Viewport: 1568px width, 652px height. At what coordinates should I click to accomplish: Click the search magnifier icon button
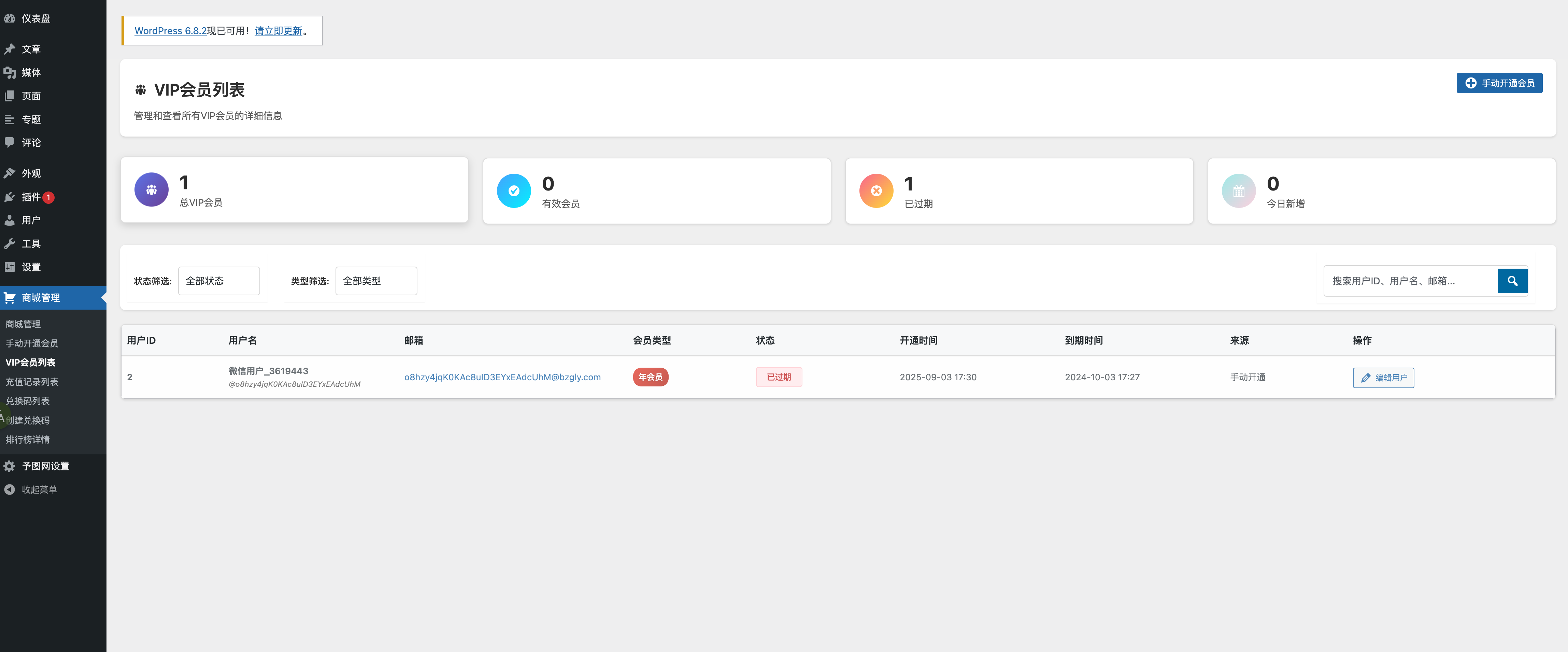pyautogui.click(x=1512, y=281)
